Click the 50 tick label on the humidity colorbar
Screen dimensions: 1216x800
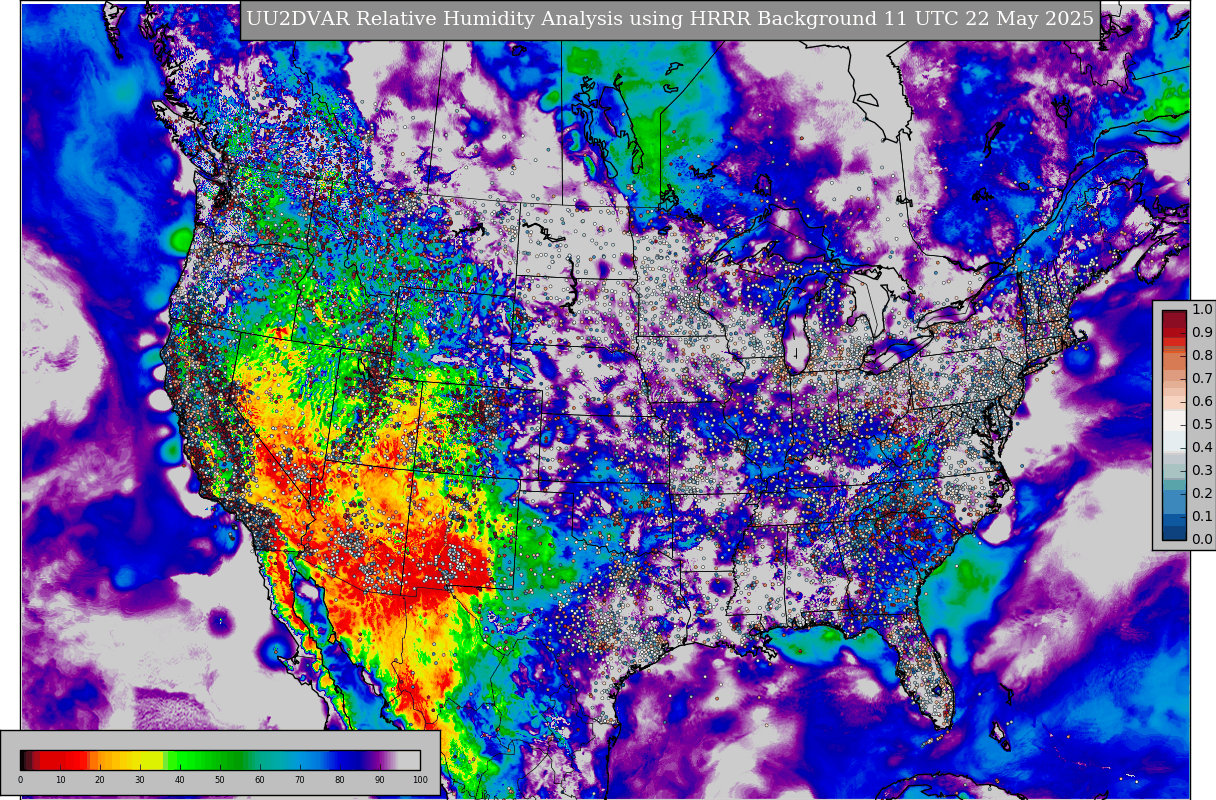[220, 780]
